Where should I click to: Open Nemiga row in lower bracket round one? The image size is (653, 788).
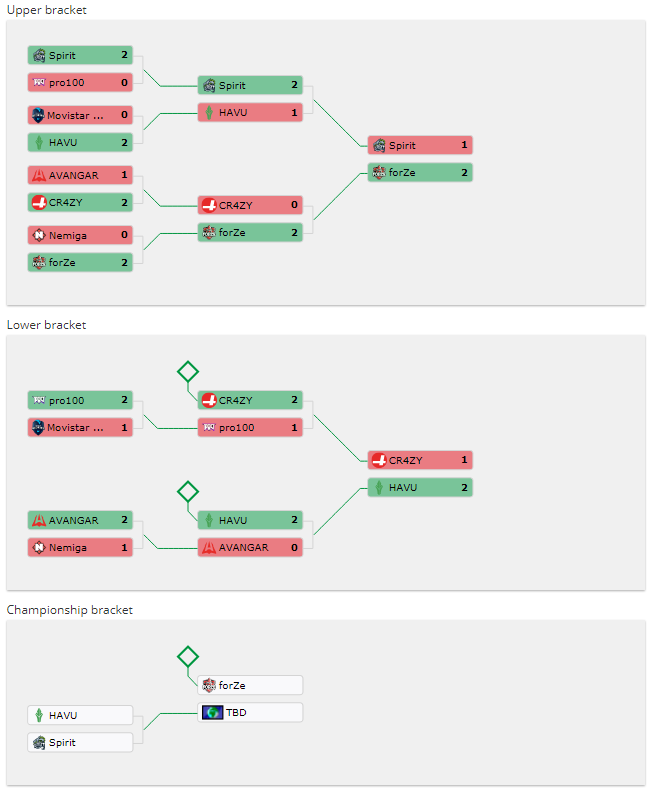click(x=80, y=547)
